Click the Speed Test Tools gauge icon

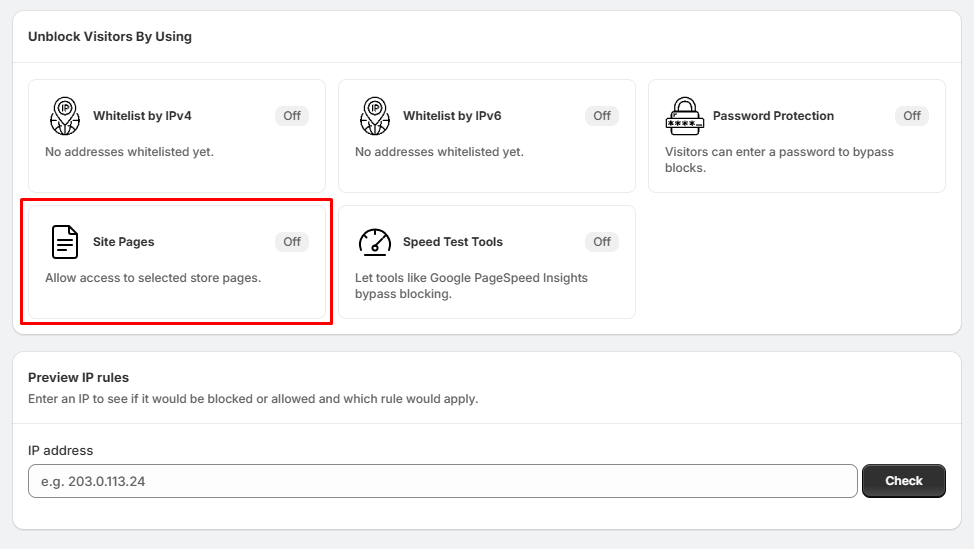click(375, 242)
